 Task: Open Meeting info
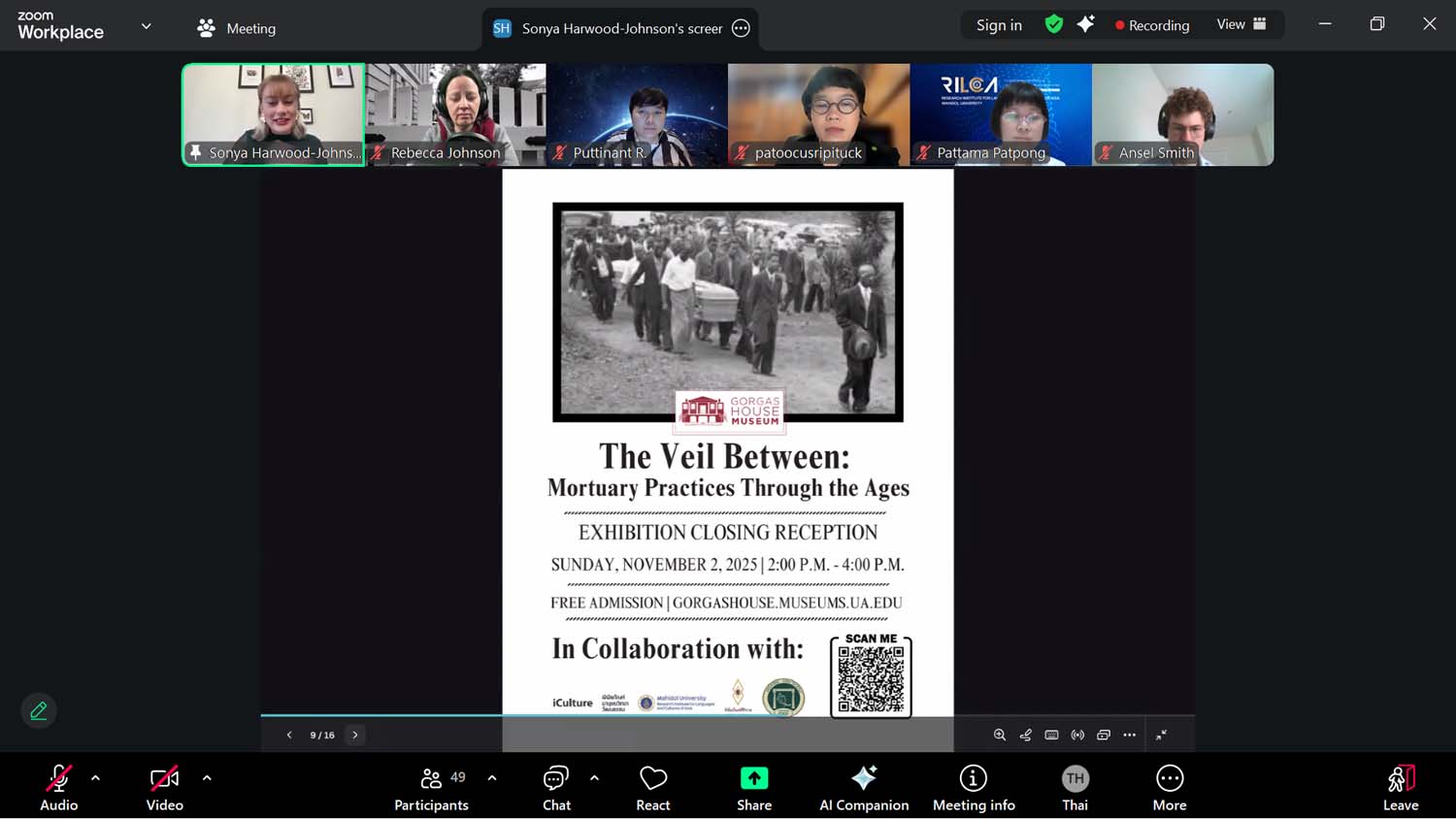click(974, 787)
